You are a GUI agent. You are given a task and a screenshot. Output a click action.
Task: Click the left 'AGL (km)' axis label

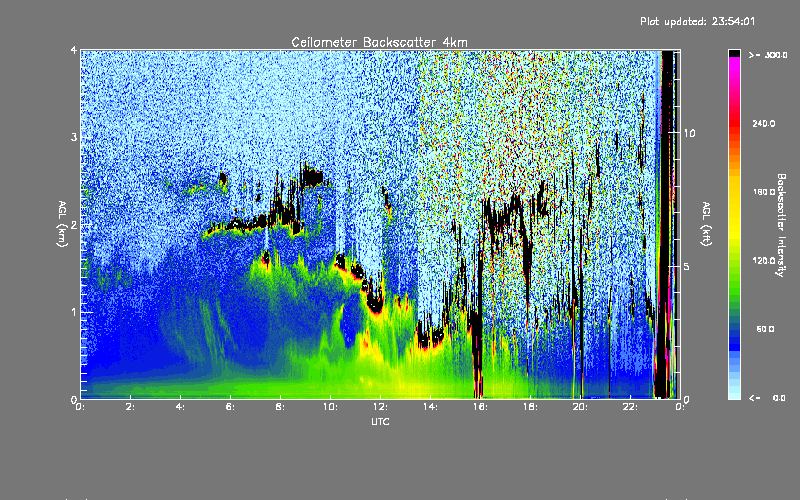tap(62, 224)
